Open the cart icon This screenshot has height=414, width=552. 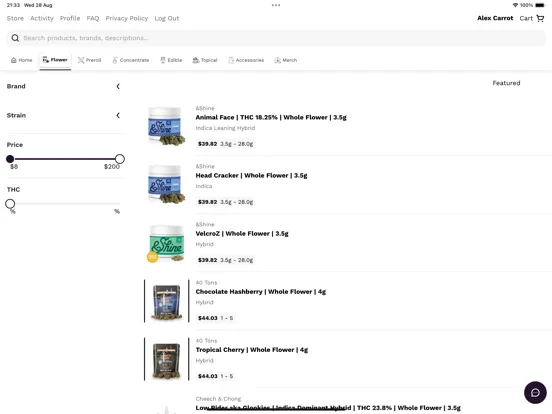point(540,18)
